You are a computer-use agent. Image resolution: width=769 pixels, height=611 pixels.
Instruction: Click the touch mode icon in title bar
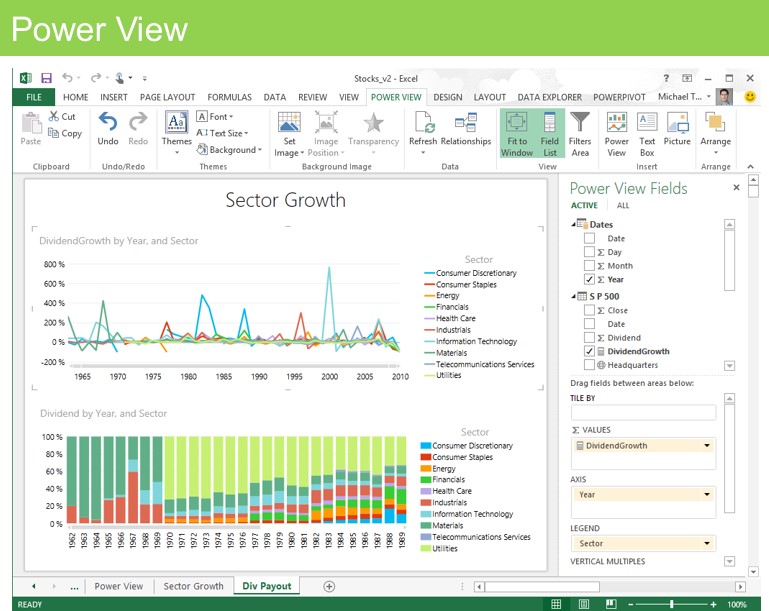coord(120,78)
